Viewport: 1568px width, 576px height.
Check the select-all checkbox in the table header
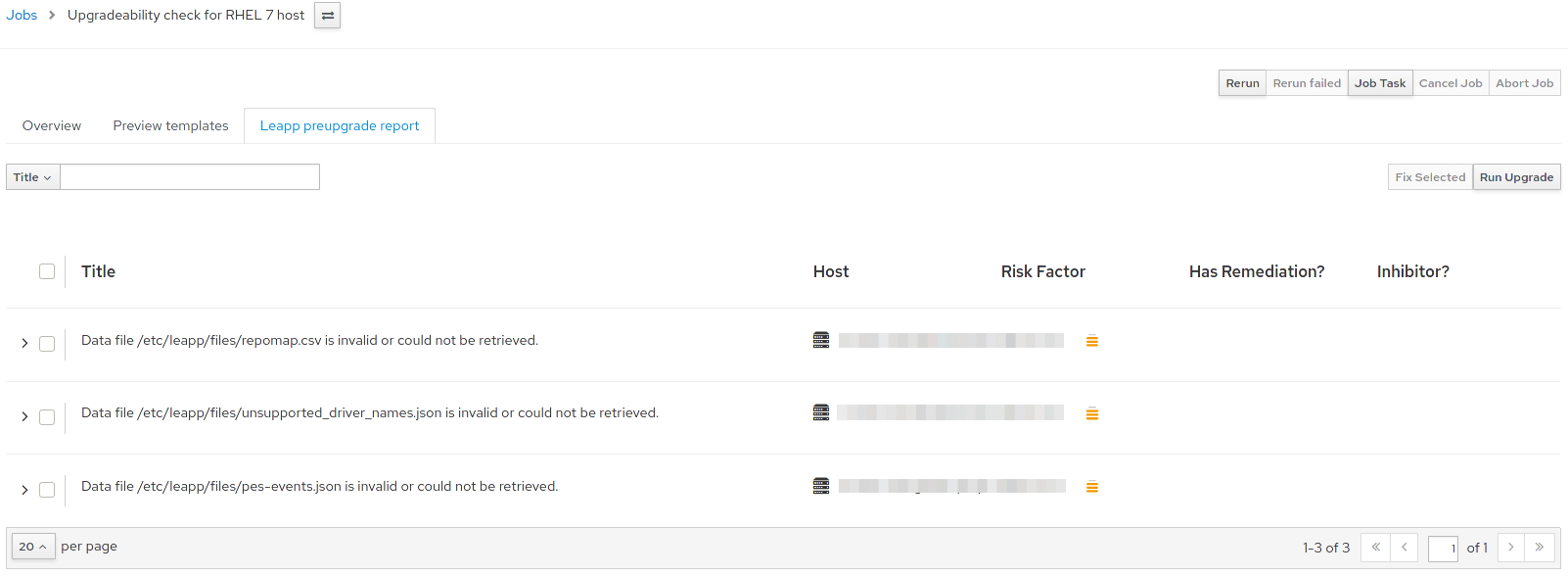(x=47, y=270)
